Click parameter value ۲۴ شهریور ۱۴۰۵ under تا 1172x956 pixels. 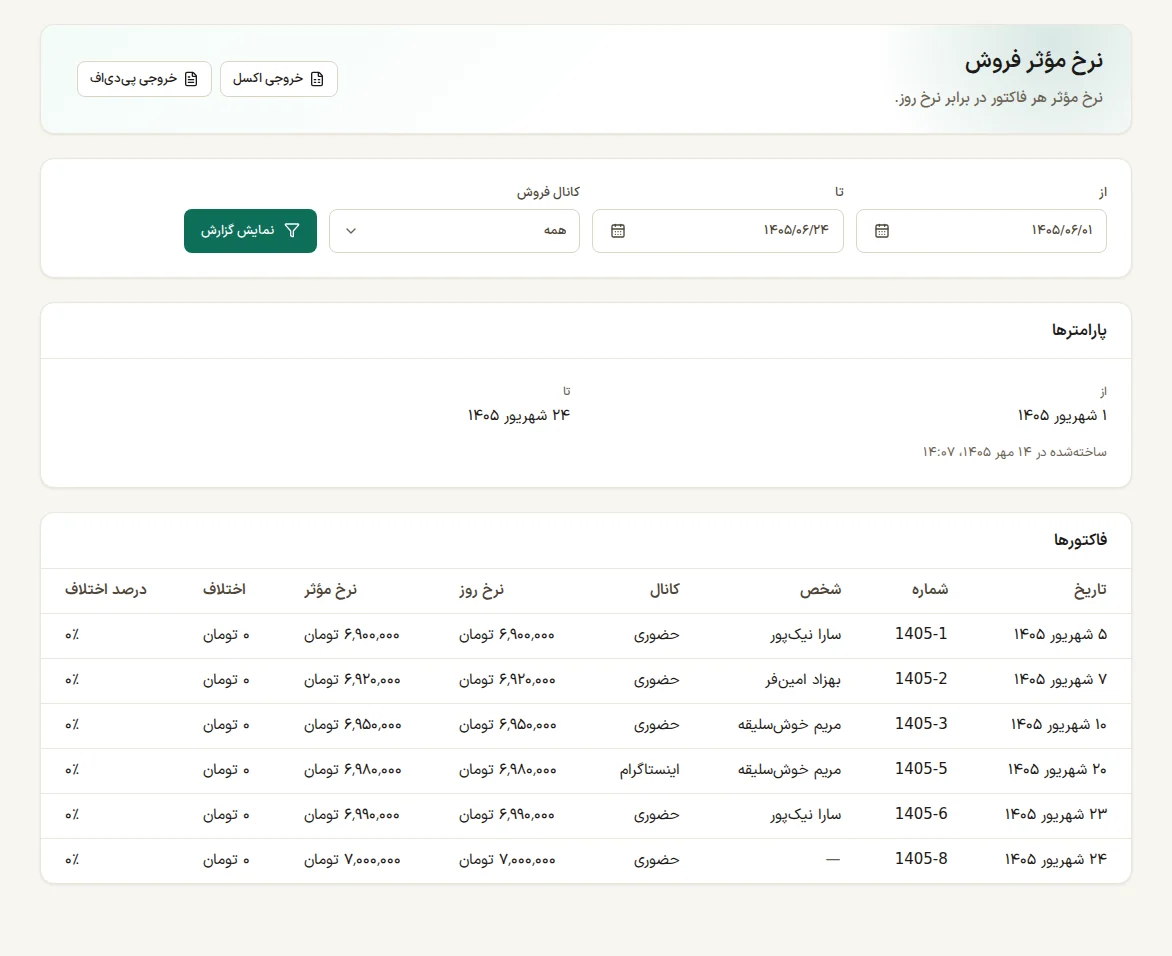tap(519, 415)
